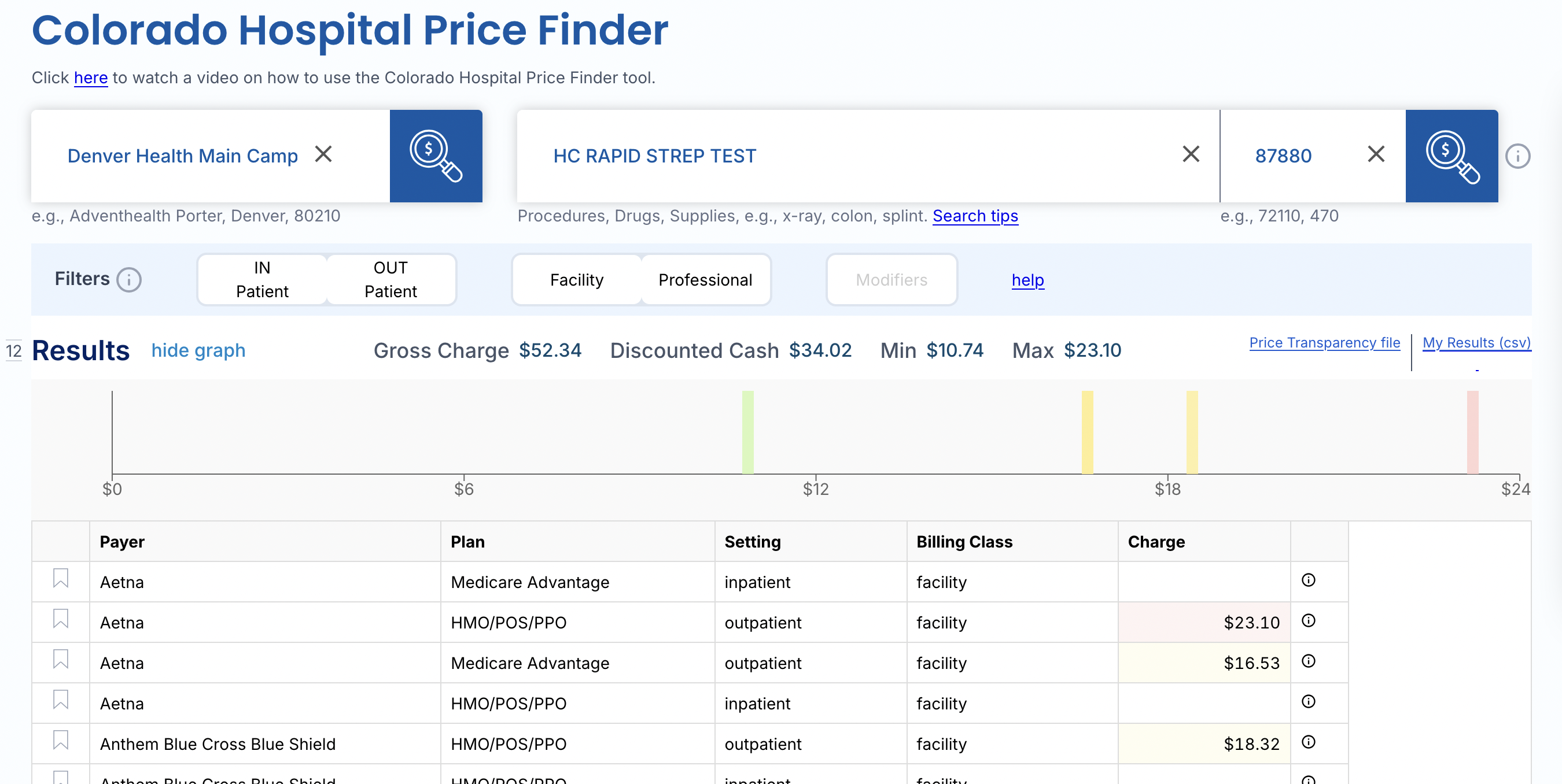Click info icon right of code search
This screenshot has width=1562, height=784.
click(x=1517, y=156)
